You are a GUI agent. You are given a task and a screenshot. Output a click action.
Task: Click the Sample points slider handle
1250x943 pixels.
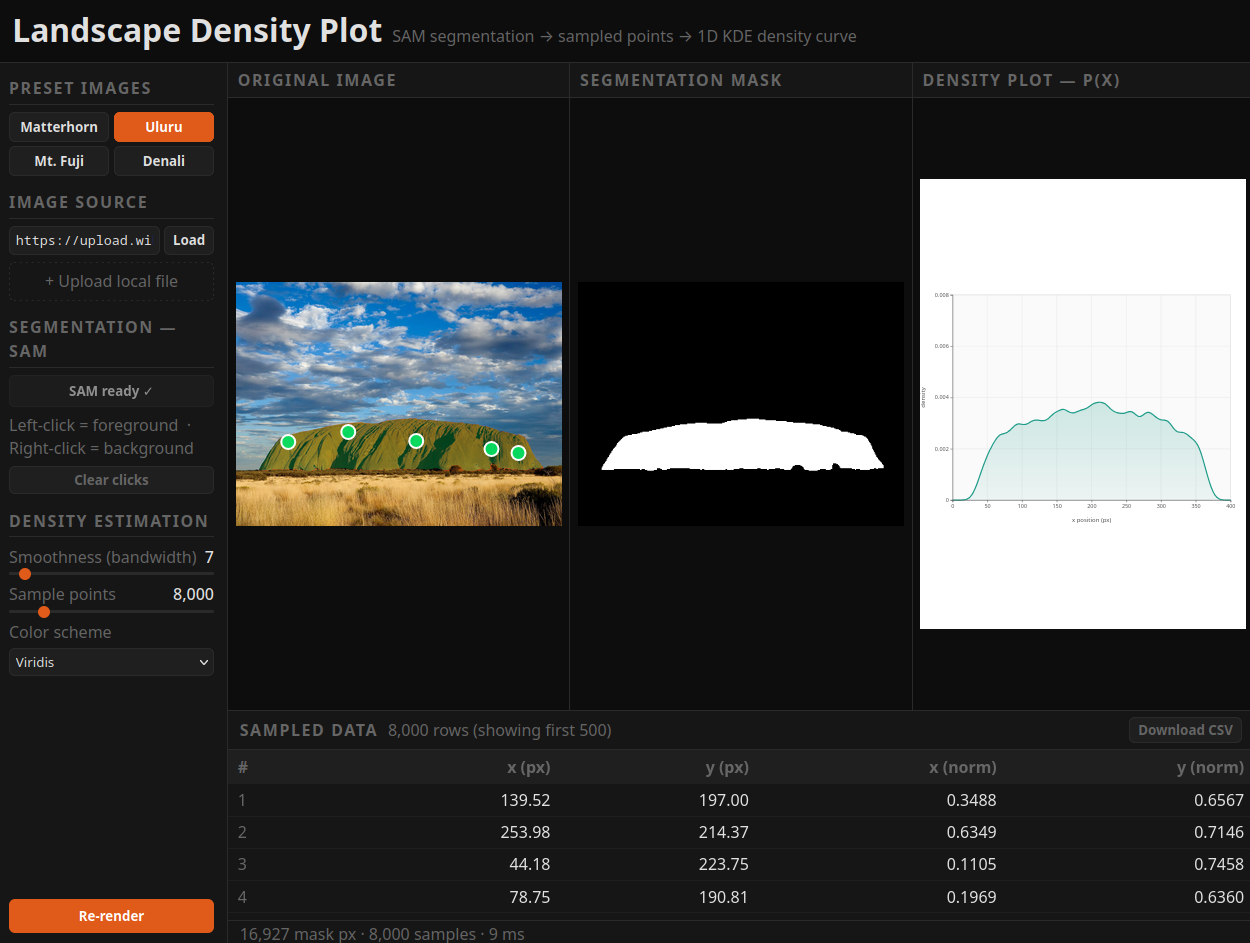[x=44, y=612]
